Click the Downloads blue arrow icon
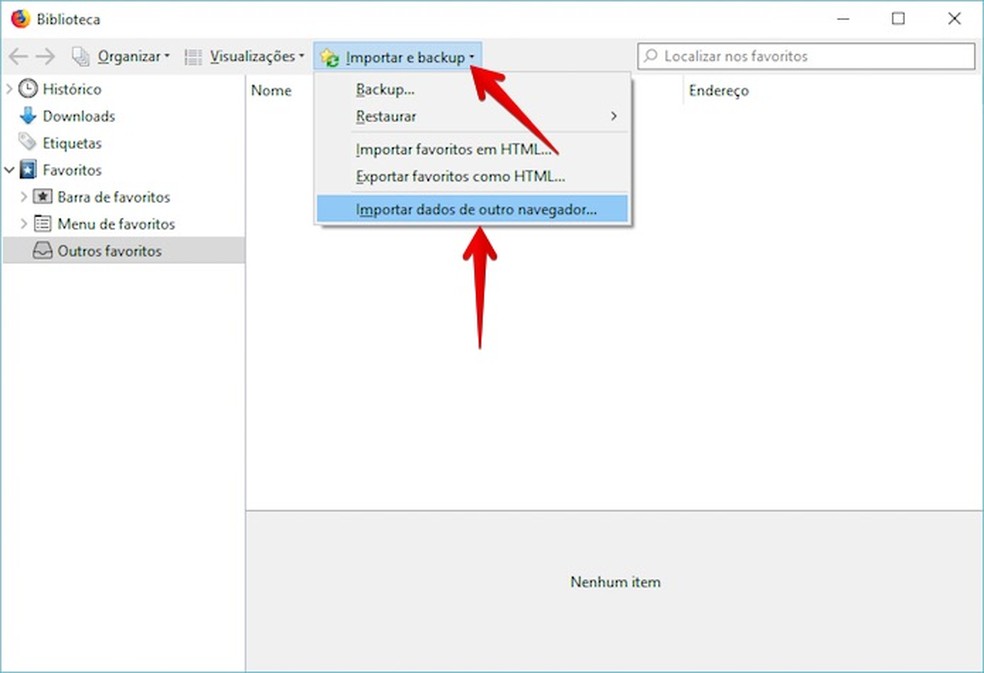Screen dimensions: 984x673 pyautogui.click(x=28, y=116)
